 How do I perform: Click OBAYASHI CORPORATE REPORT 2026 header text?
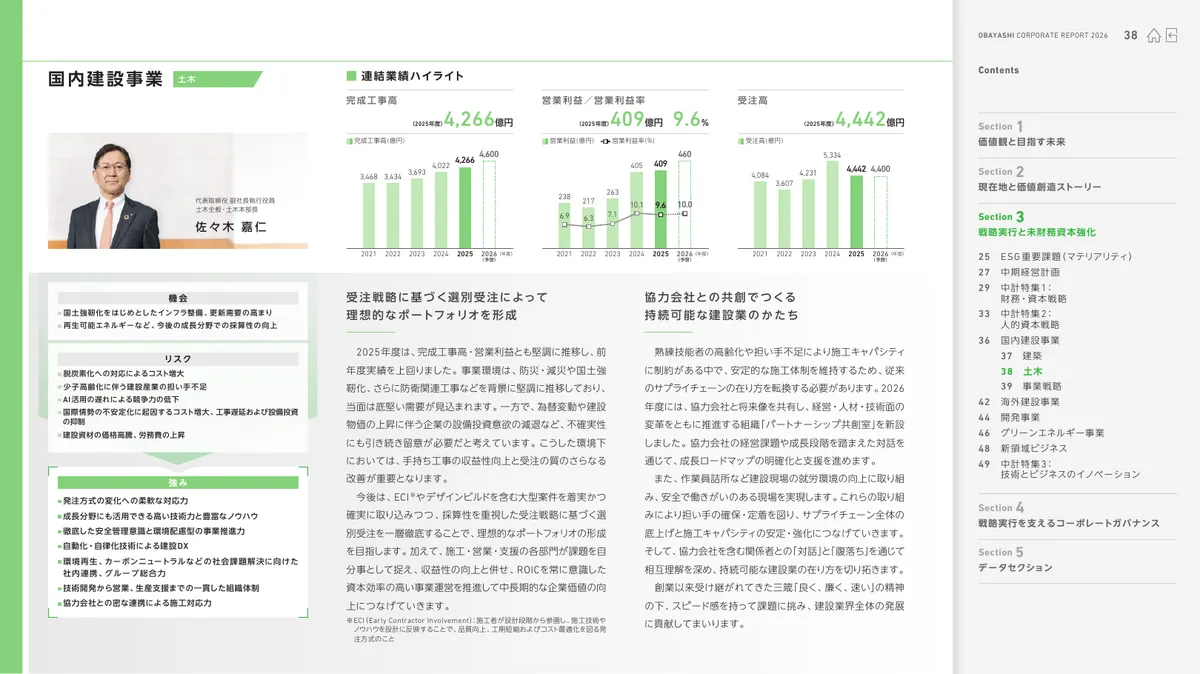point(1043,35)
